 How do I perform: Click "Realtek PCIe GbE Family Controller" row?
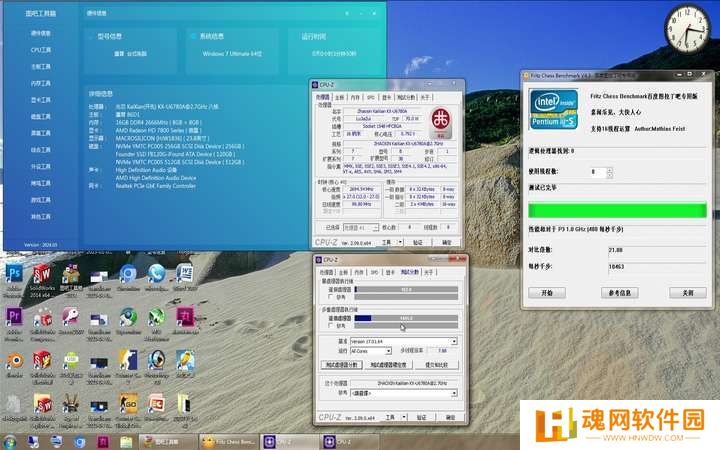click(x=156, y=186)
